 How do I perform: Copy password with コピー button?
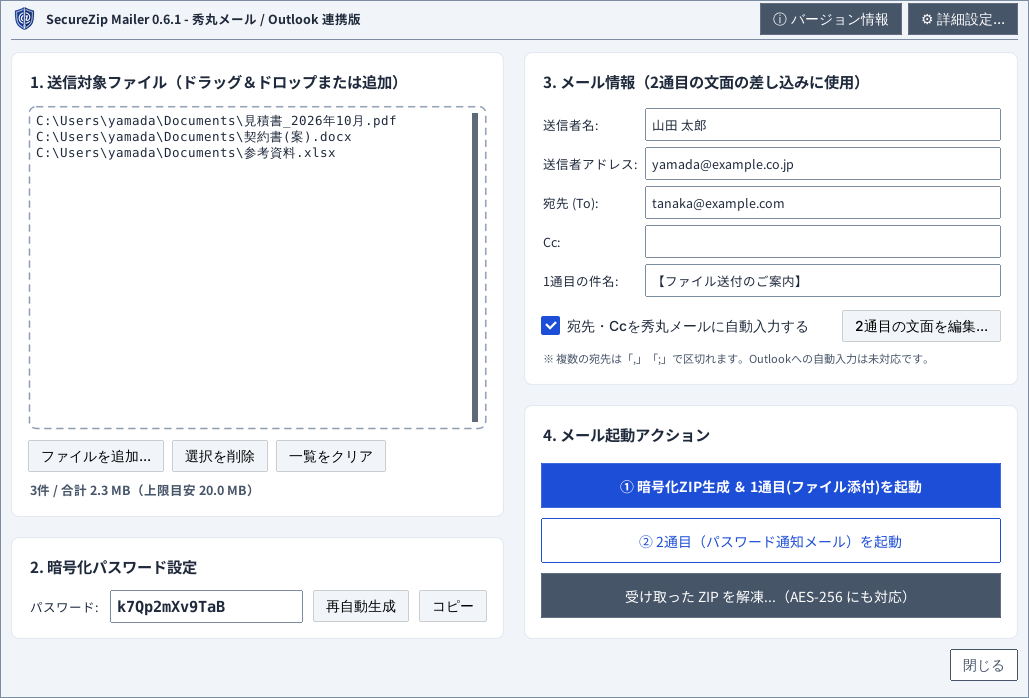coord(453,606)
